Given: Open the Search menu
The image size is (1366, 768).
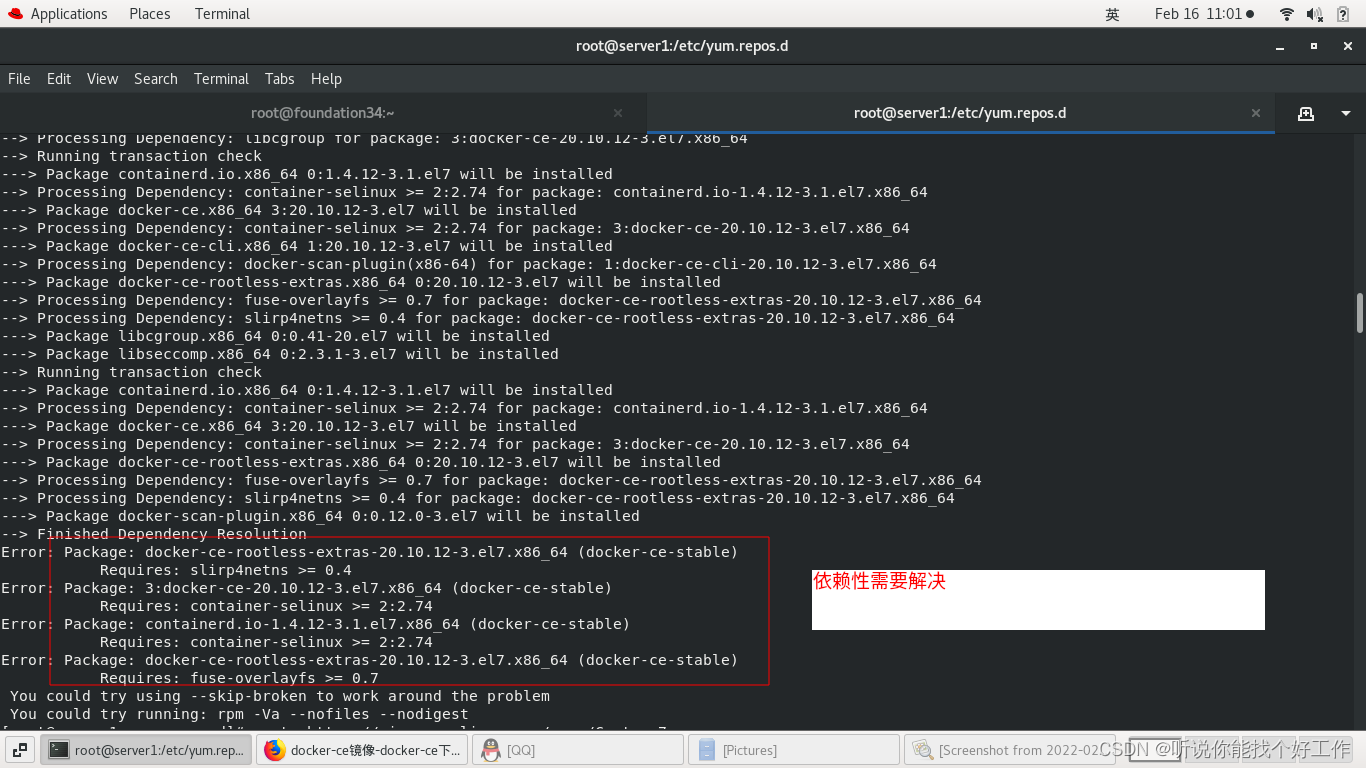Looking at the screenshot, I should [x=156, y=79].
